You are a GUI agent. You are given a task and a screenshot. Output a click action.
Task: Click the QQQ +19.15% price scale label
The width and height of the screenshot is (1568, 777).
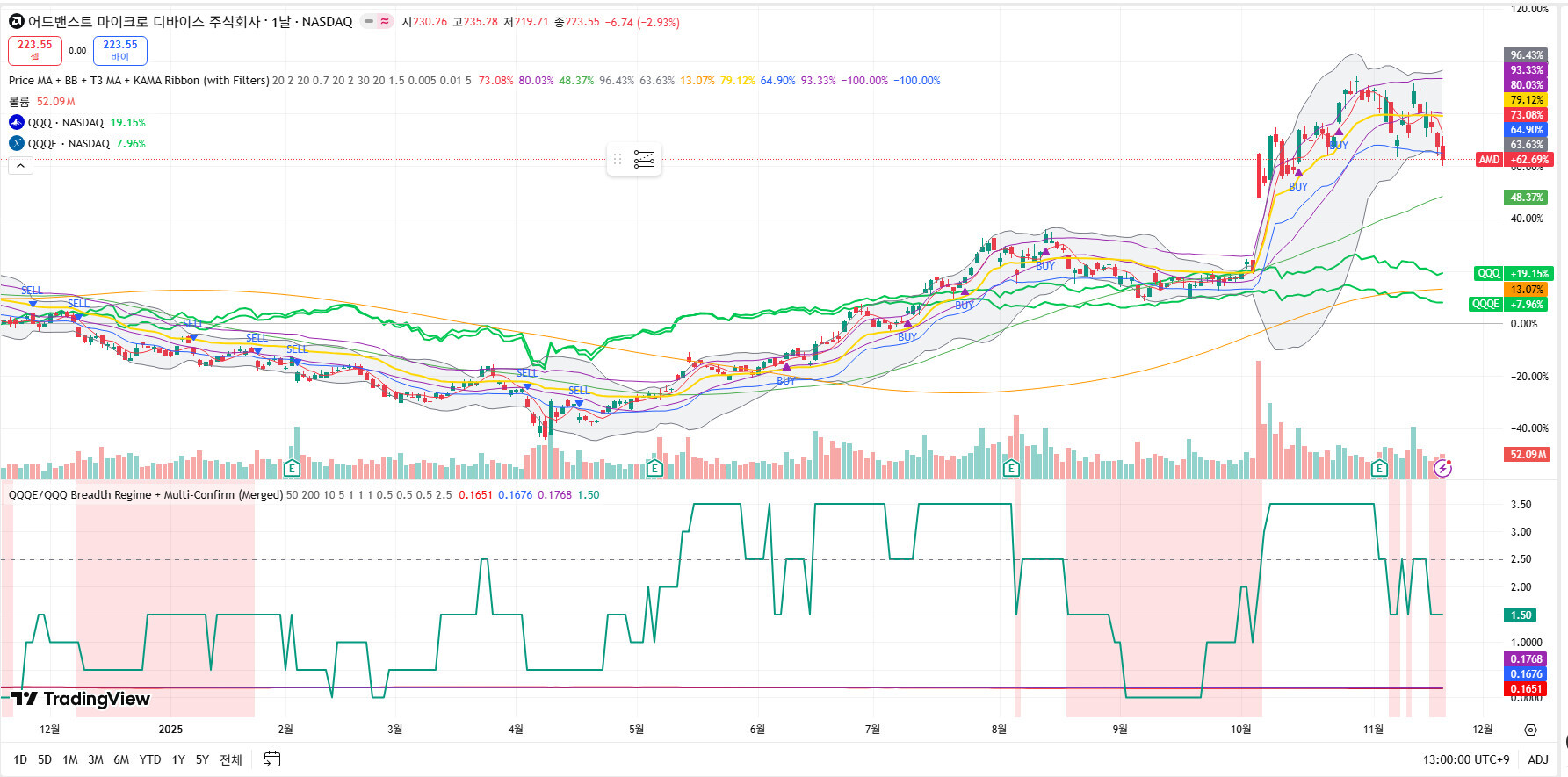point(1513,274)
